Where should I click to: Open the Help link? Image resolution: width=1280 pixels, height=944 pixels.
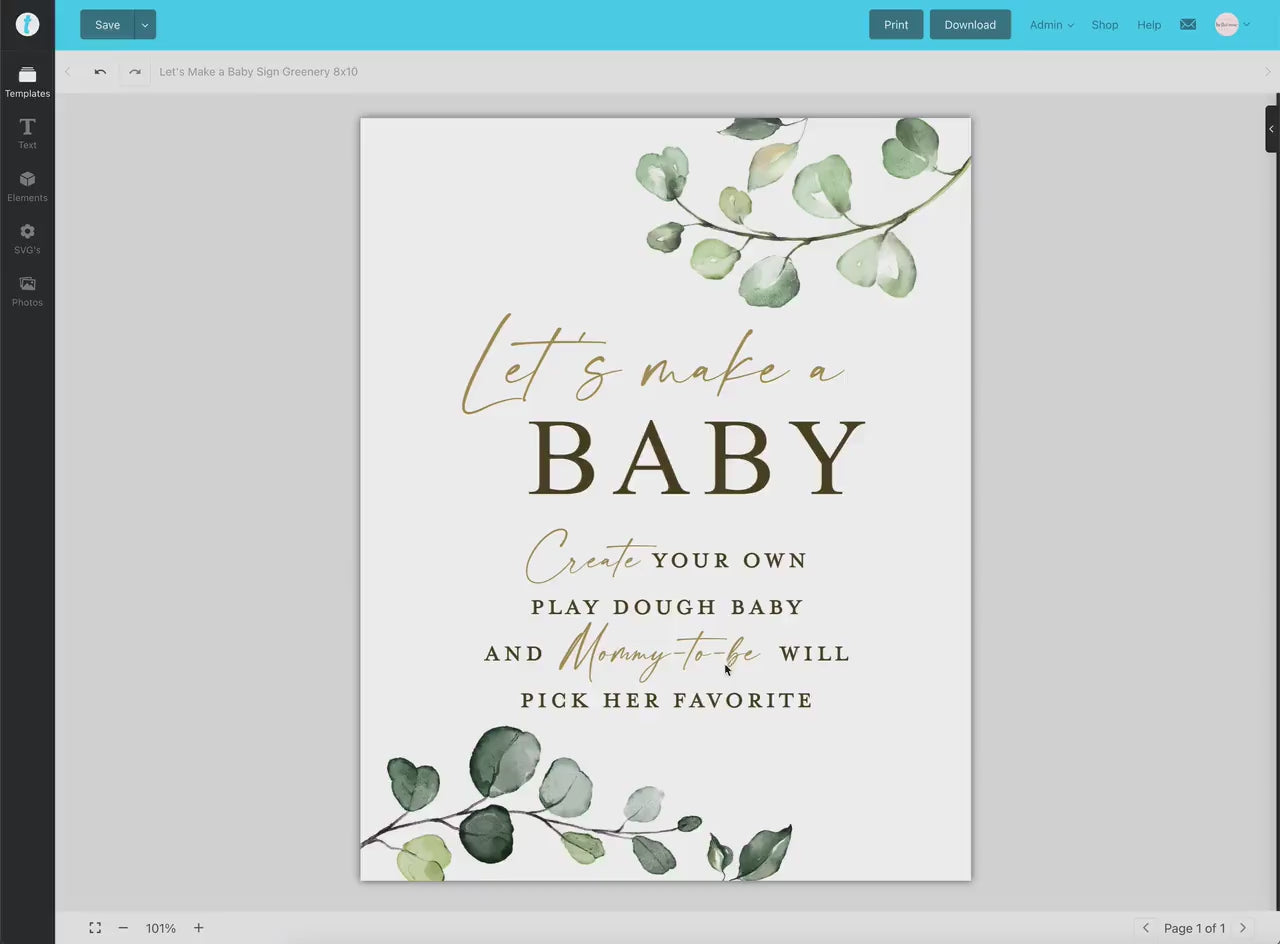(1149, 25)
